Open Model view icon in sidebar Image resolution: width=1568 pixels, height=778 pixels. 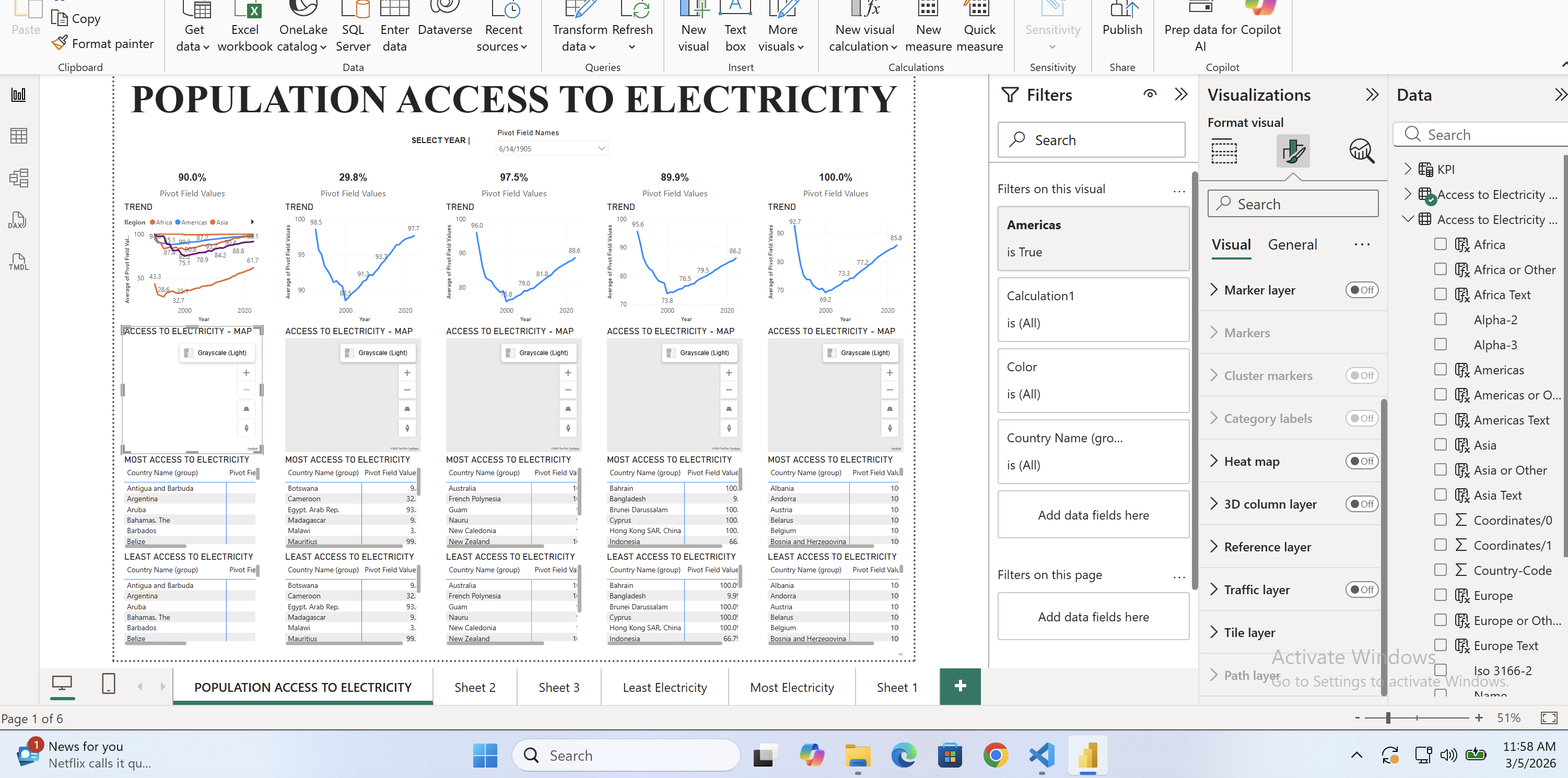[19, 178]
